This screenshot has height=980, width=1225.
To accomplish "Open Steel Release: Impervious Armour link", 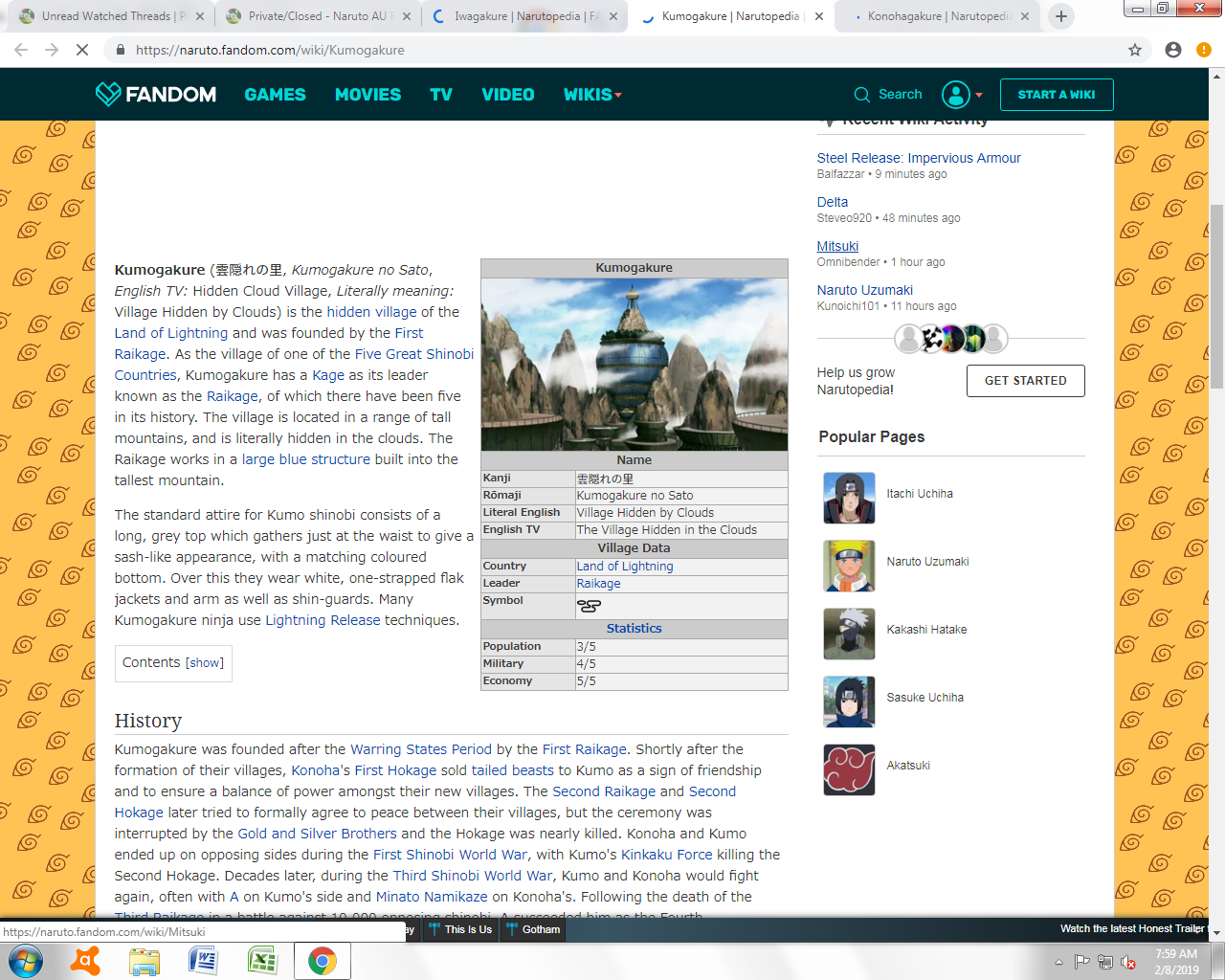I will 919,158.
